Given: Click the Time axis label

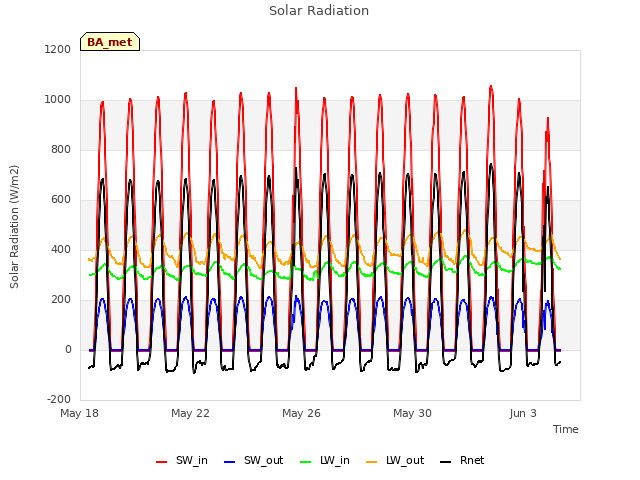Looking at the screenshot, I should tap(566, 429).
